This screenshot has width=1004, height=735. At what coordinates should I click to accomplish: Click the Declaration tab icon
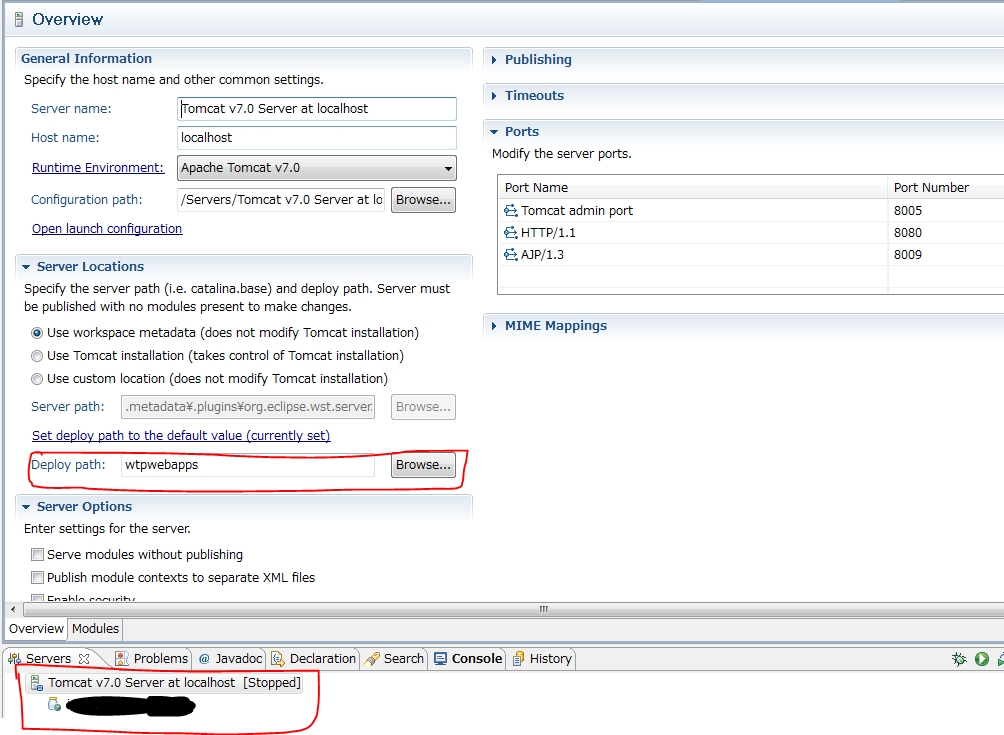click(x=278, y=659)
